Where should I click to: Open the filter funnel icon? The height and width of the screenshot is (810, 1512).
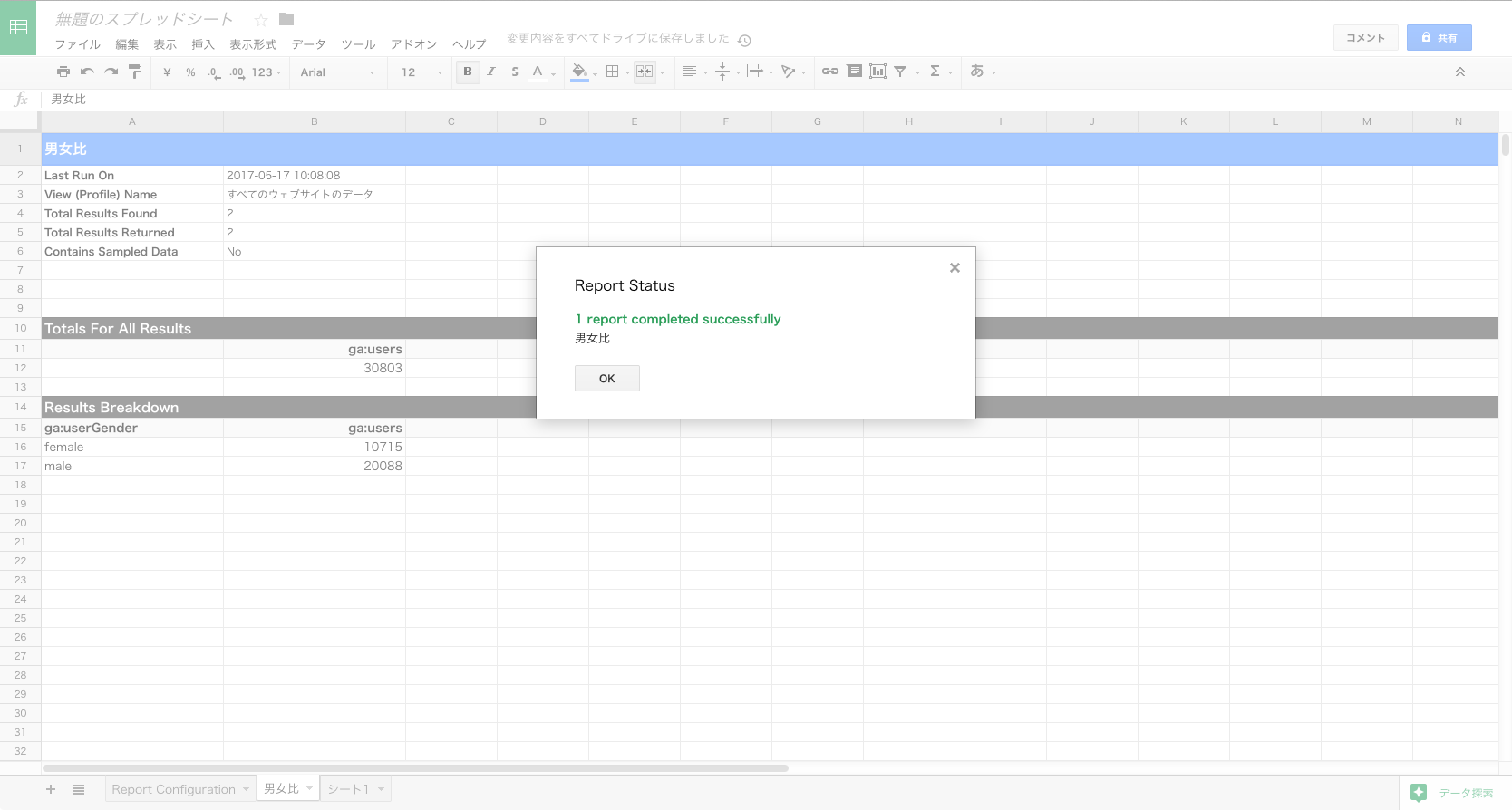pos(900,71)
